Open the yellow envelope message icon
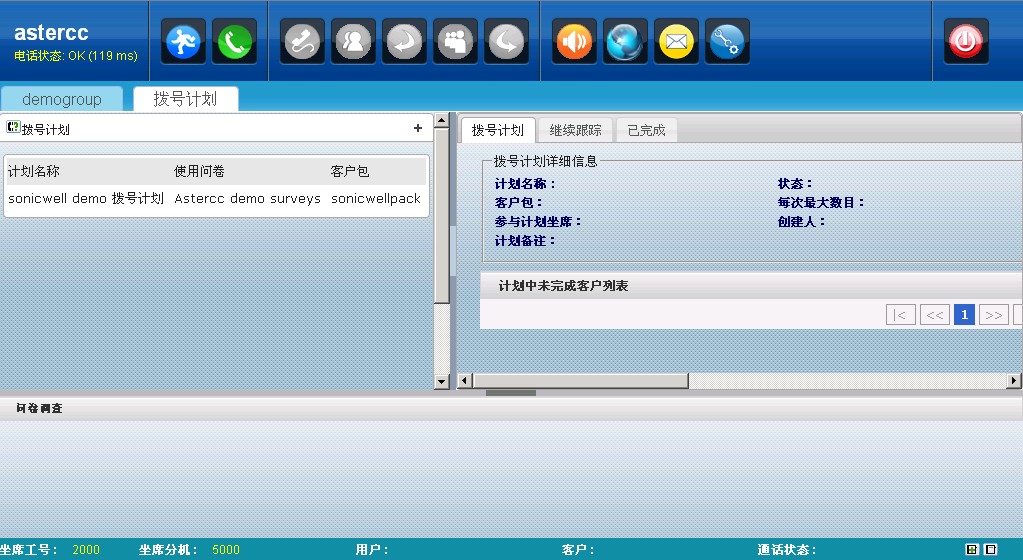1023x560 pixels. click(676, 42)
